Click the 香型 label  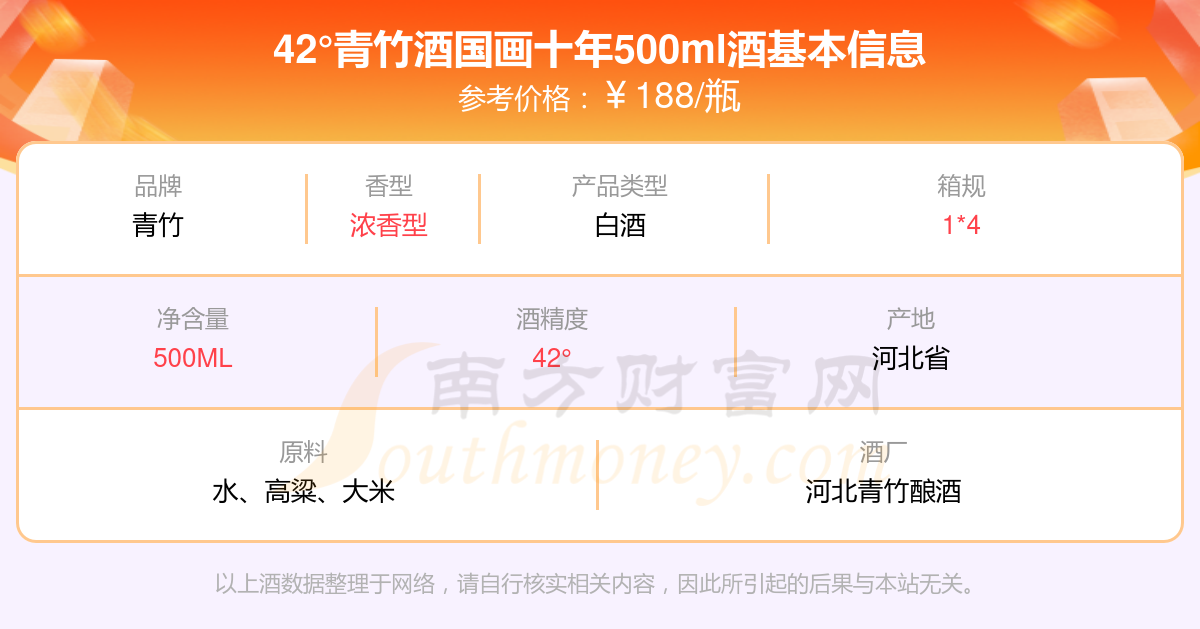389,186
